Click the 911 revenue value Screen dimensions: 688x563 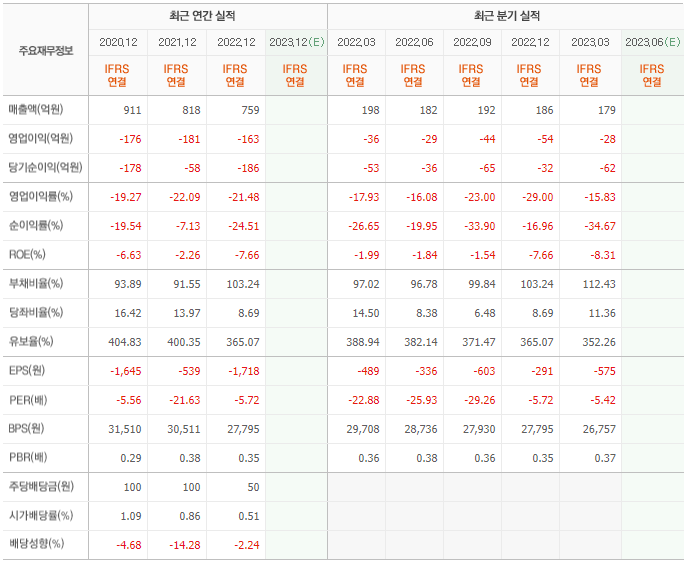pos(132,110)
